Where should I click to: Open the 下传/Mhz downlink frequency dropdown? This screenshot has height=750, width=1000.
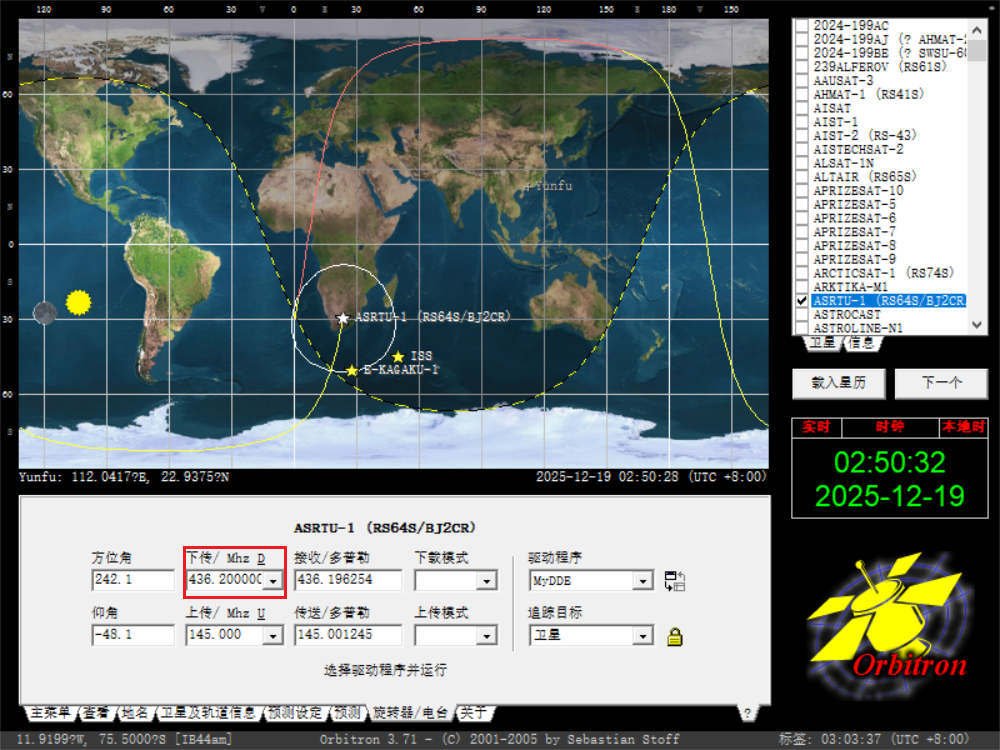[272, 581]
